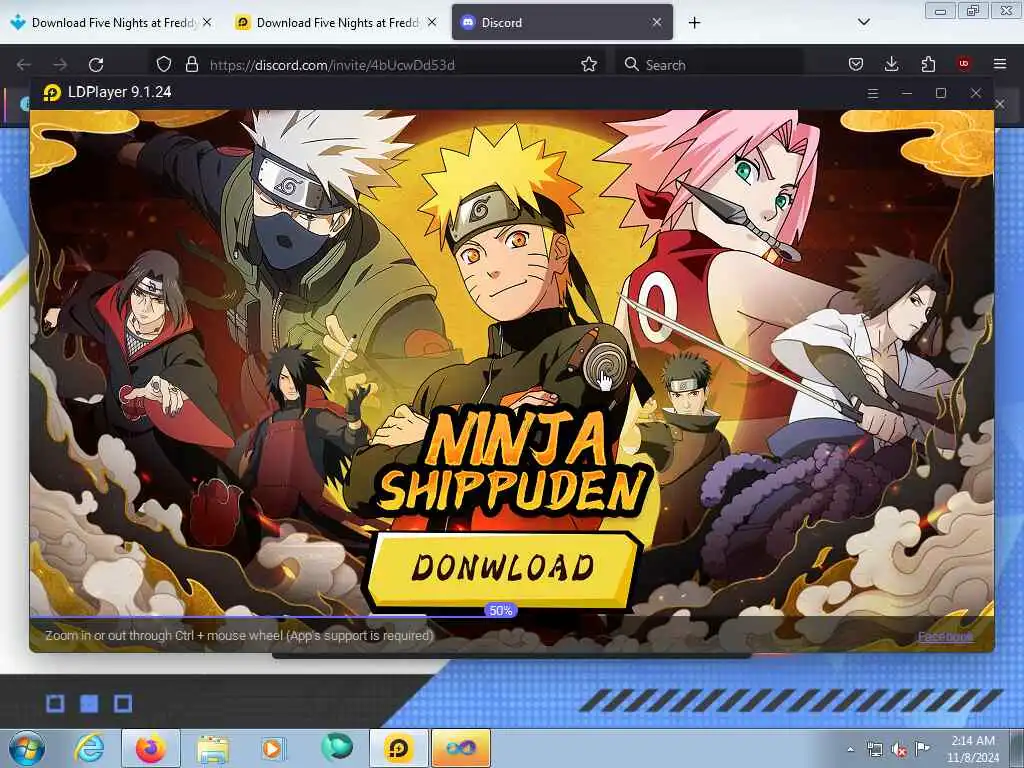Show hidden system tray icons

point(850,749)
